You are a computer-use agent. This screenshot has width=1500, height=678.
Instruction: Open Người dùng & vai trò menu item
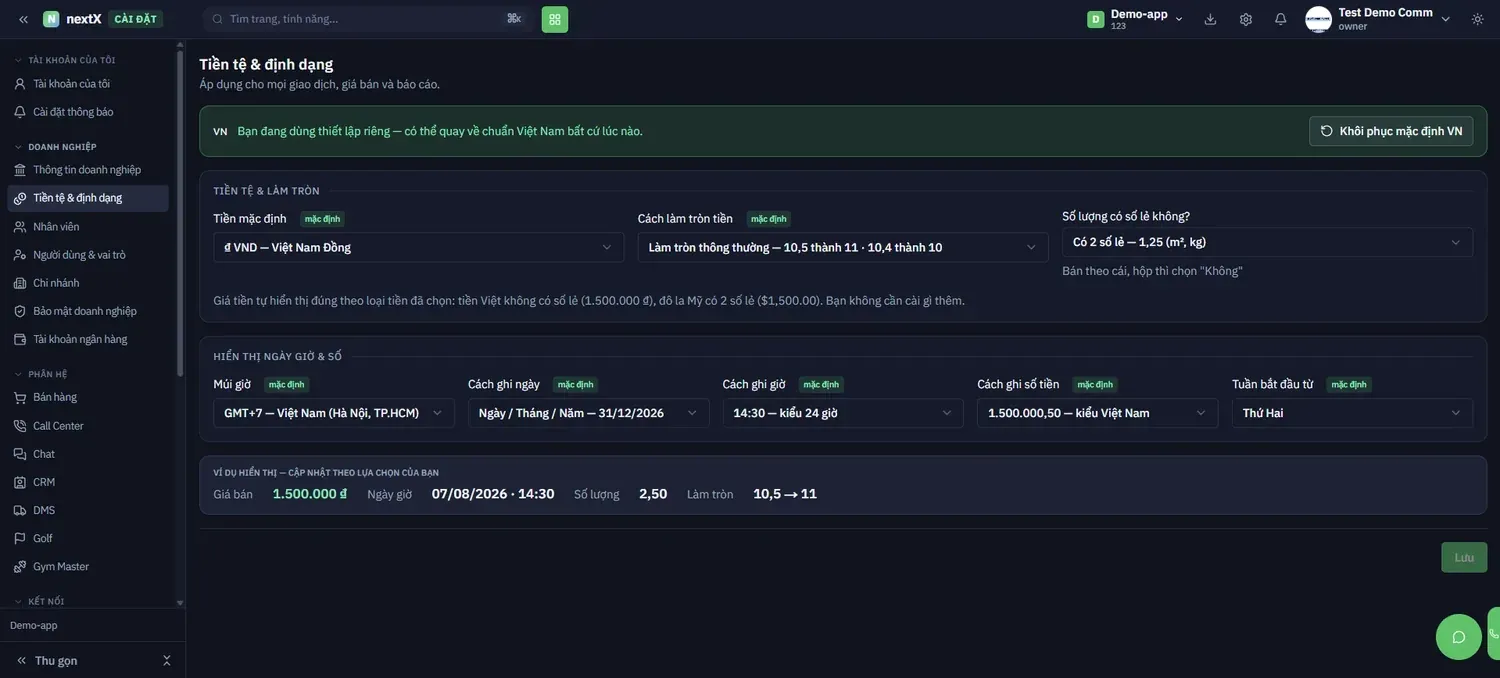coord(88,255)
